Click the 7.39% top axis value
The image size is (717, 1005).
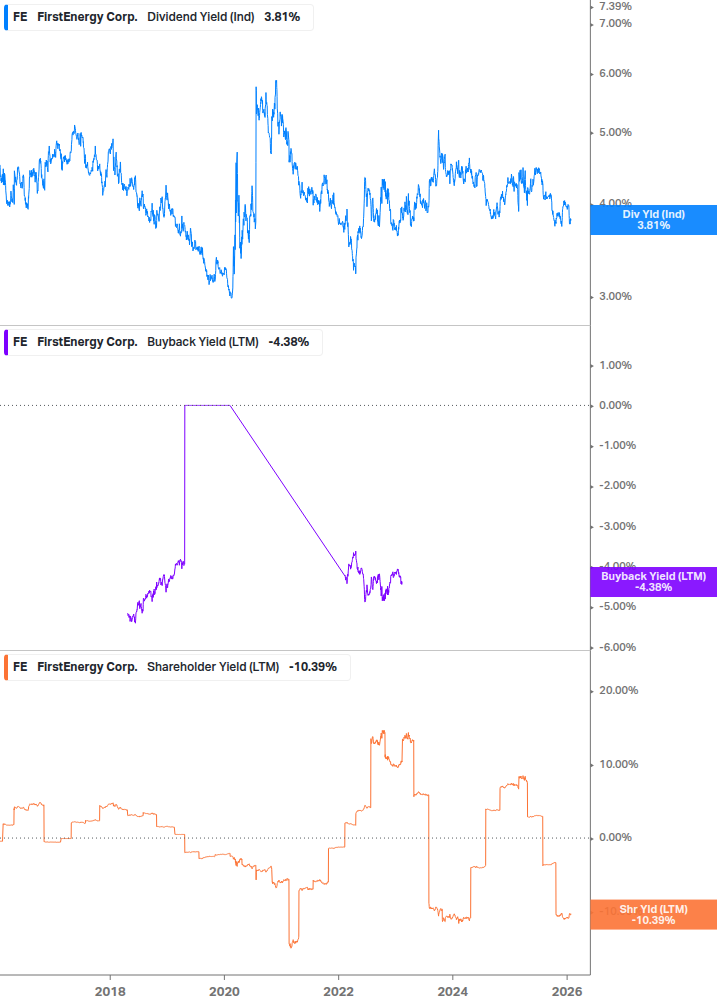point(615,6)
